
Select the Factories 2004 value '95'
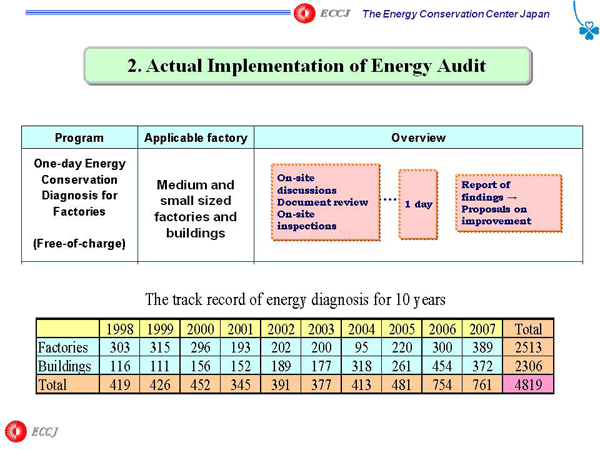click(x=362, y=347)
